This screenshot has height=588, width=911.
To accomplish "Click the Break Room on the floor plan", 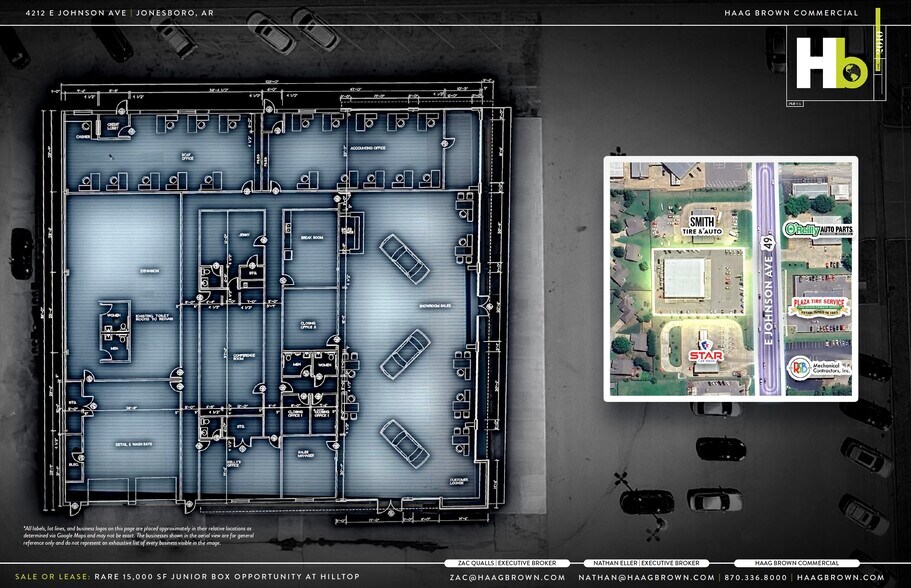I will coord(311,240).
